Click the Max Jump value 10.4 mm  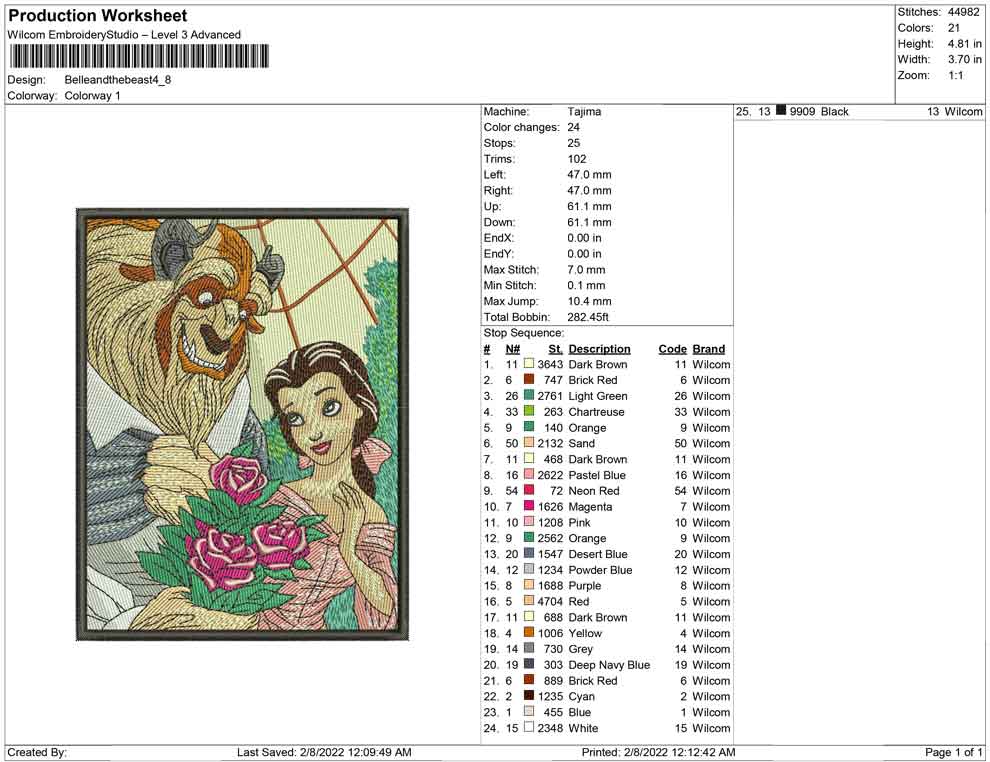pos(589,301)
